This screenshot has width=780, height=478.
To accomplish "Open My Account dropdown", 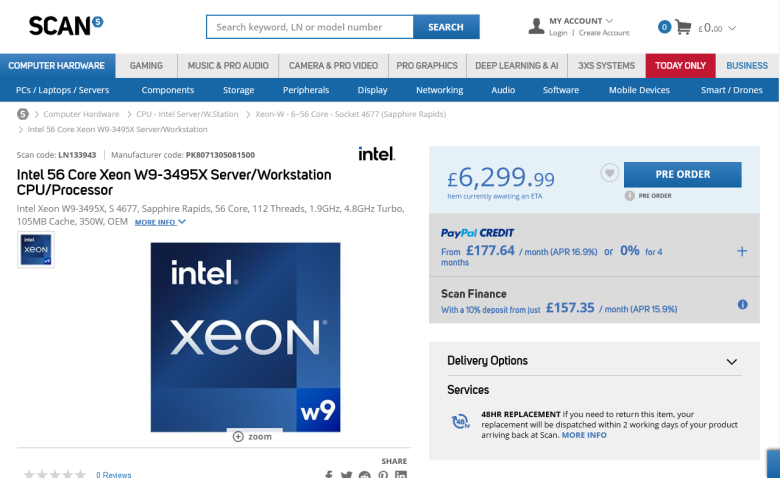I will point(581,21).
